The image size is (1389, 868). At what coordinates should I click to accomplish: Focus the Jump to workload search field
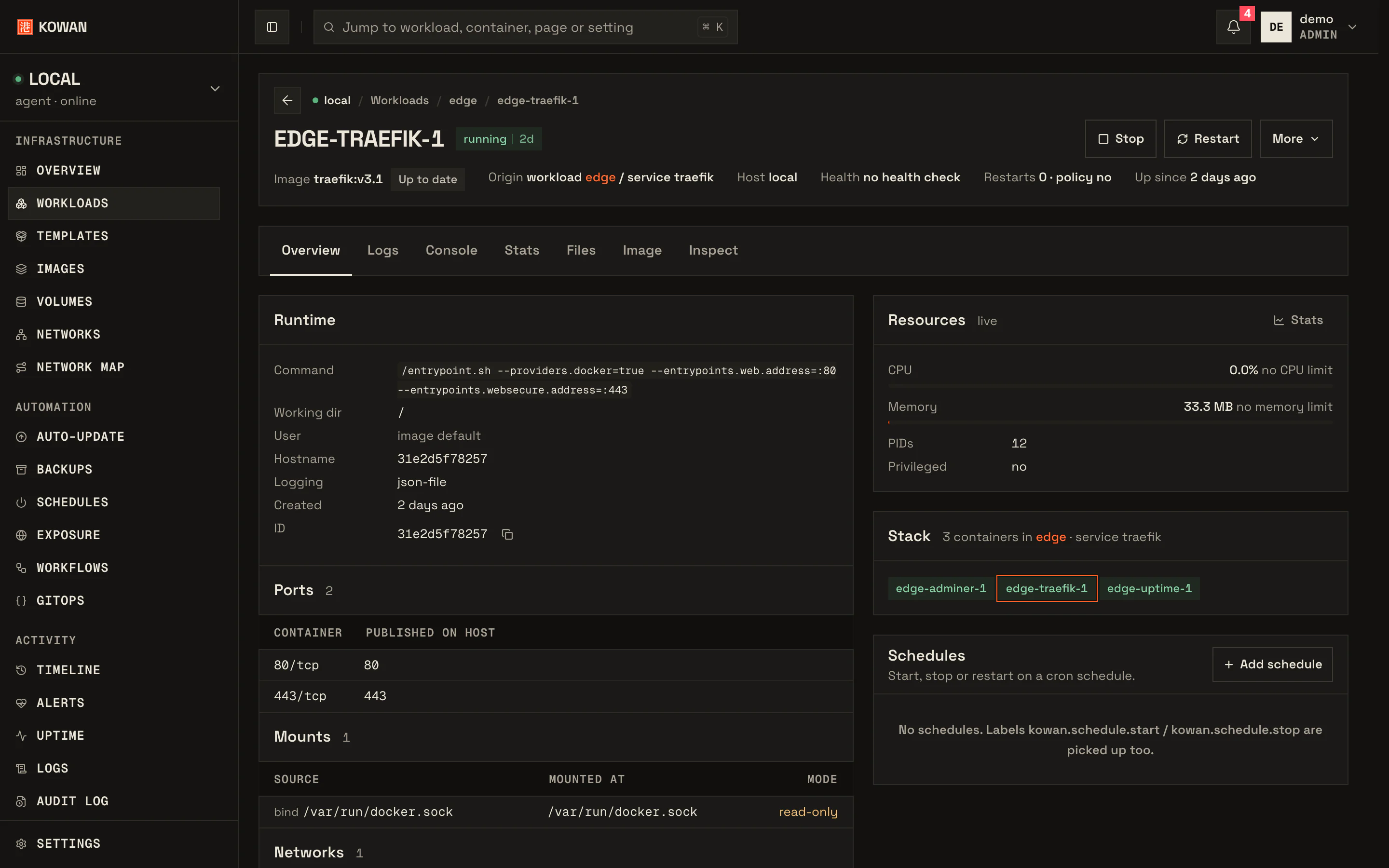tap(525, 27)
